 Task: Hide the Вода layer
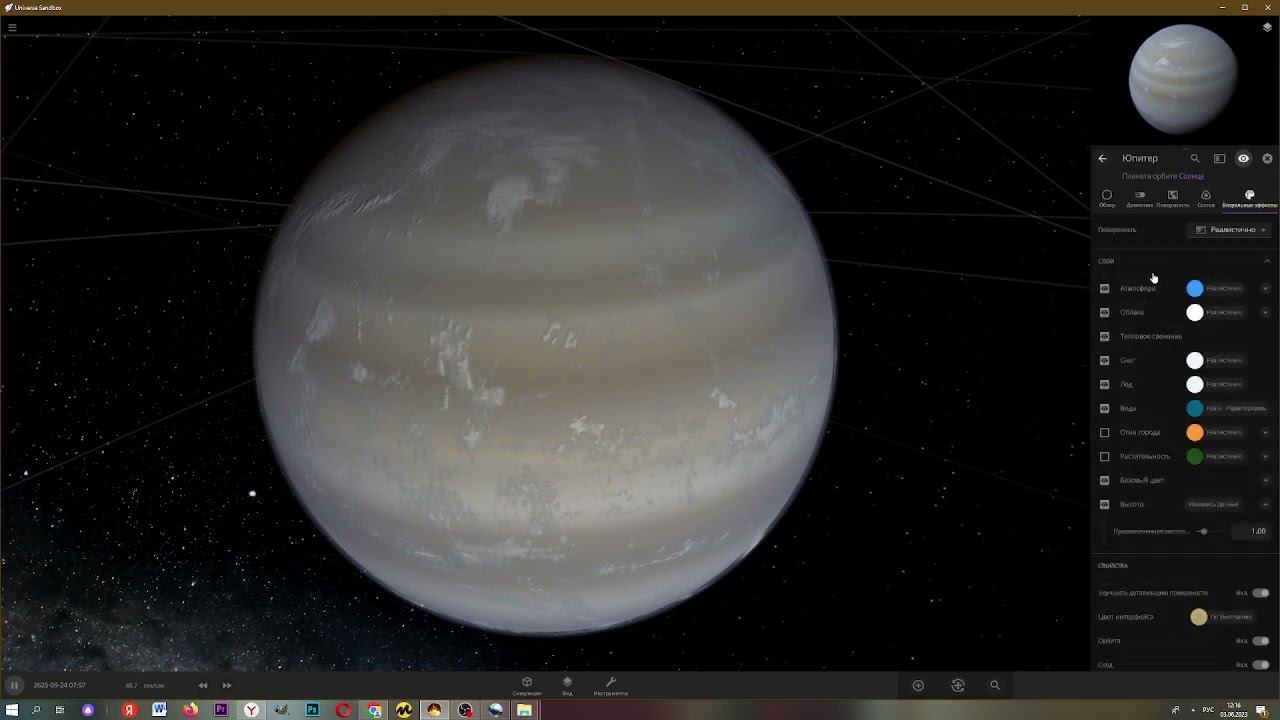click(1105, 408)
